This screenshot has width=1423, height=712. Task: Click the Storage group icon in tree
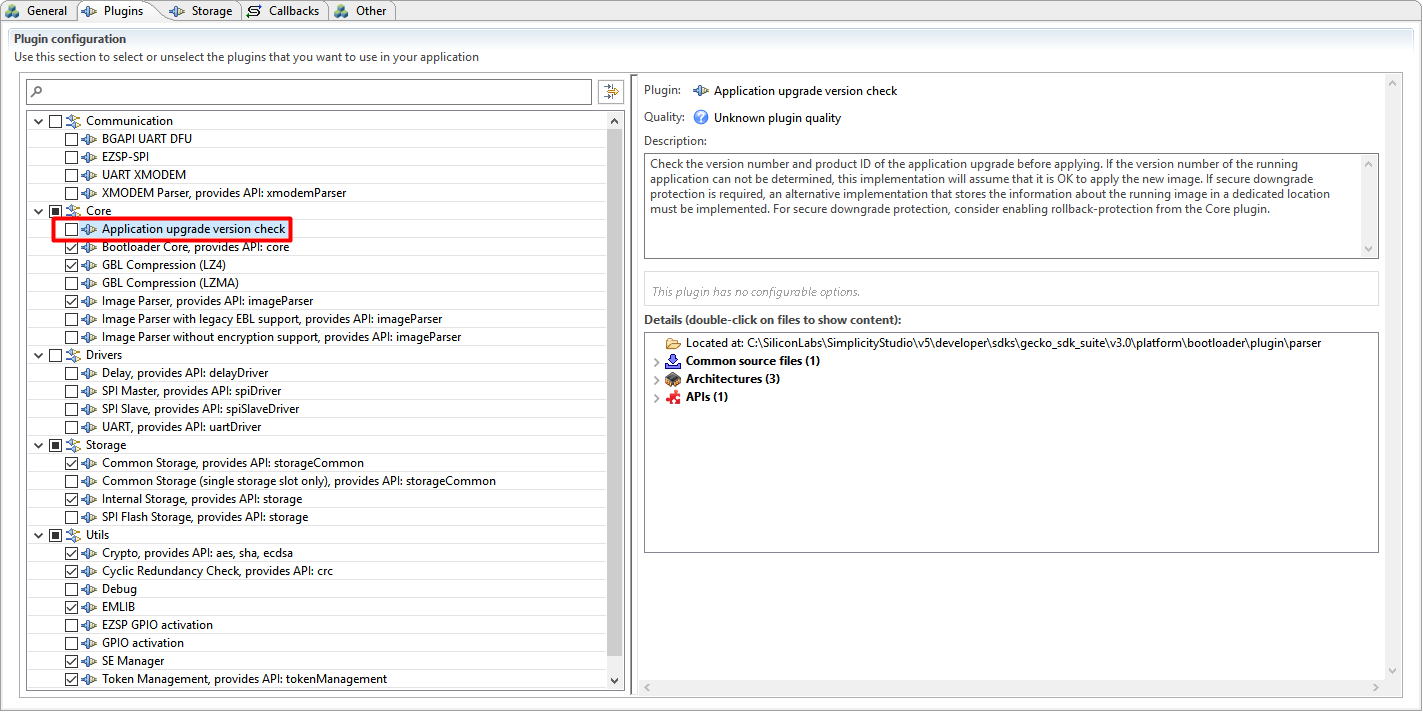coord(73,445)
